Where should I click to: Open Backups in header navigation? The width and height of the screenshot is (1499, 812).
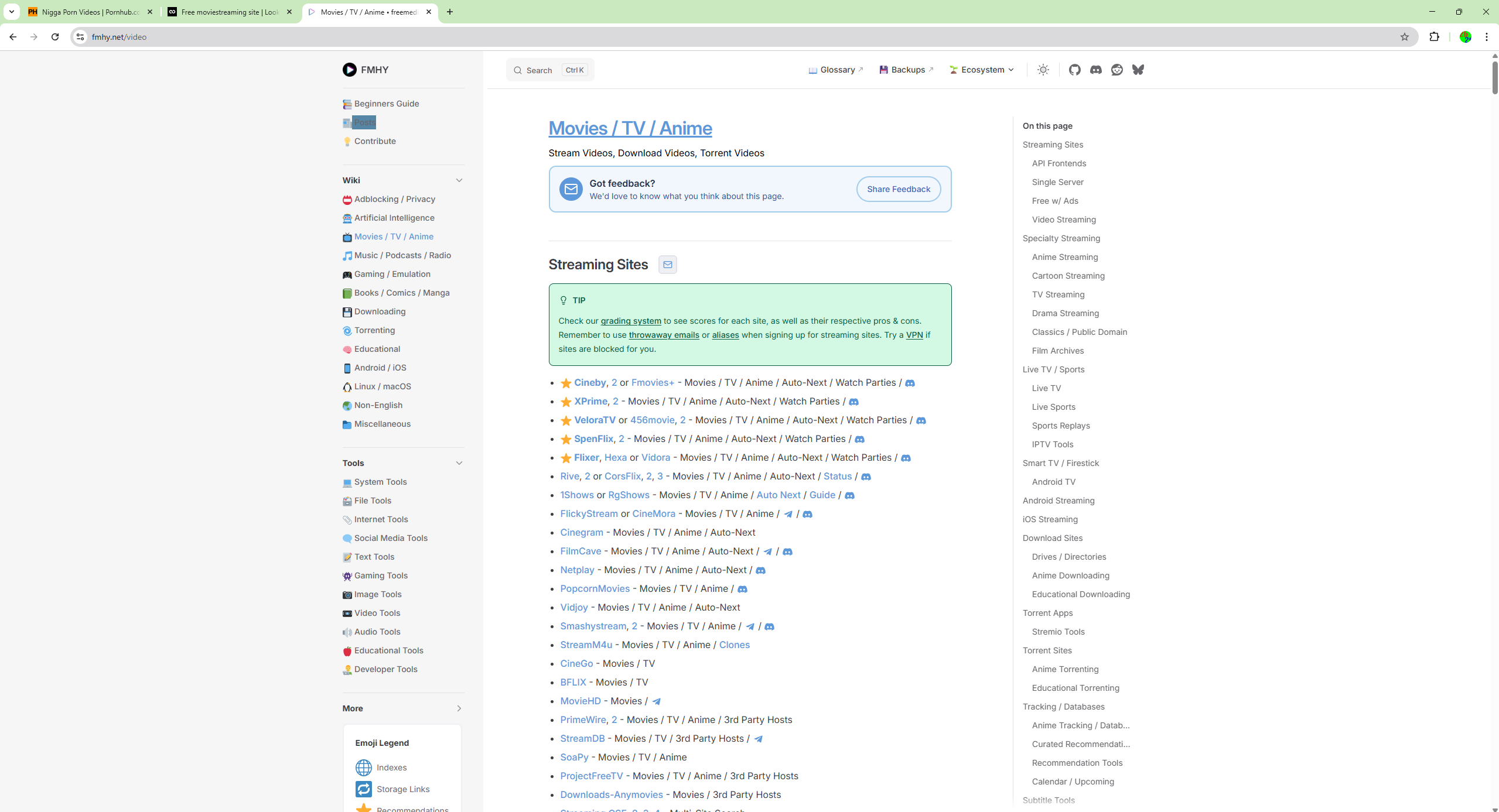pyautogui.click(x=906, y=70)
